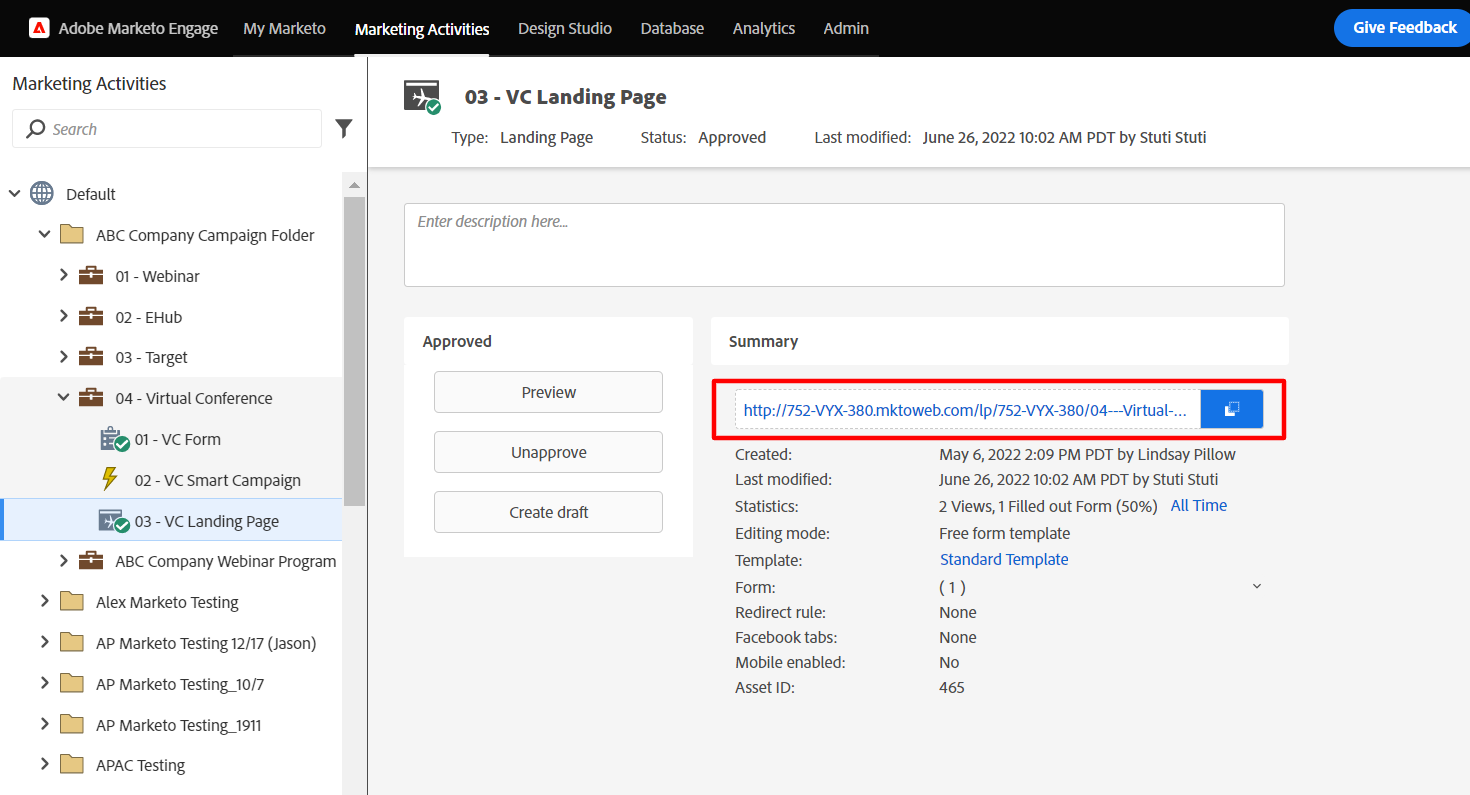Click the APAC Testing folder icon
1470x795 pixels.
click(x=71, y=764)
